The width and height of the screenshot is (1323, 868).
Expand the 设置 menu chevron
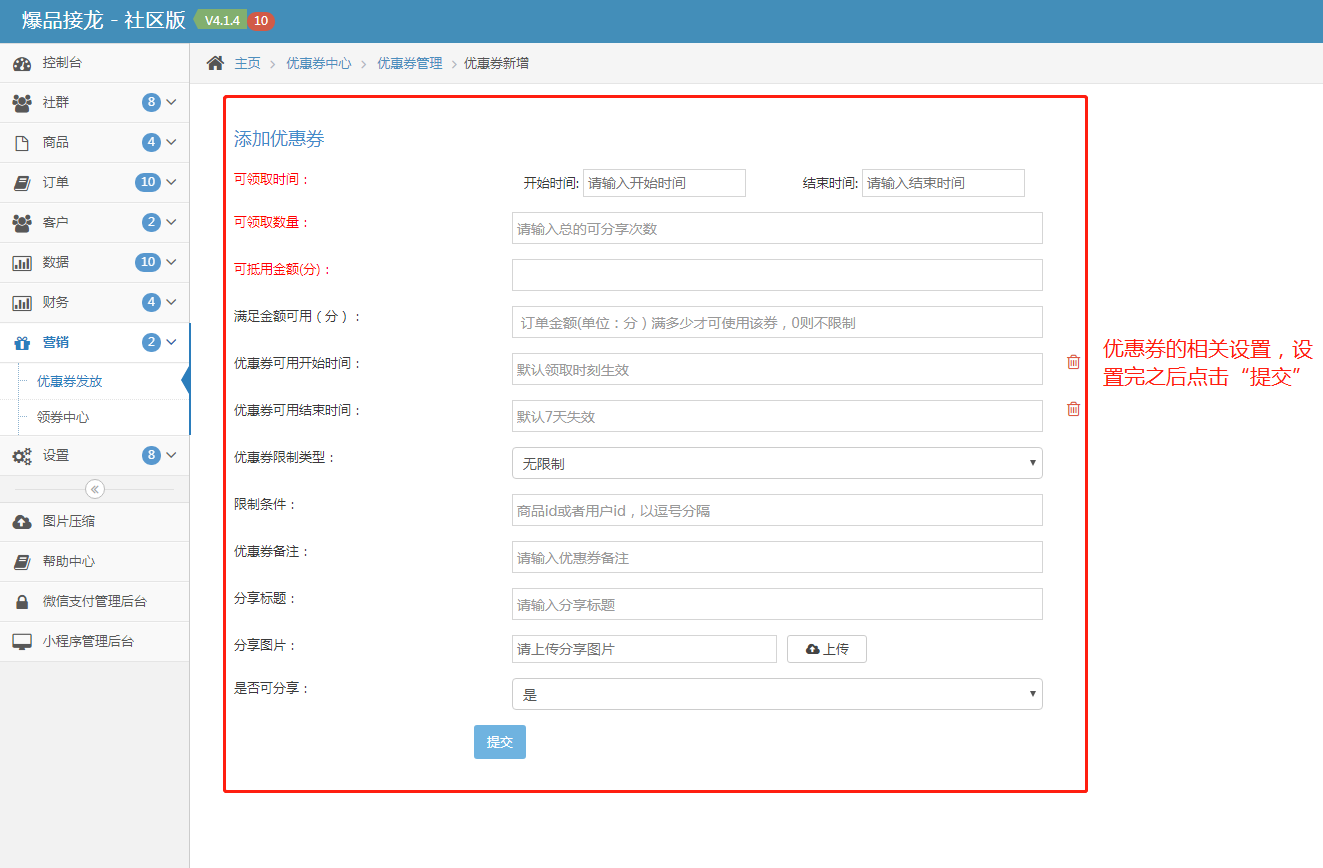(x=171, y=455)
